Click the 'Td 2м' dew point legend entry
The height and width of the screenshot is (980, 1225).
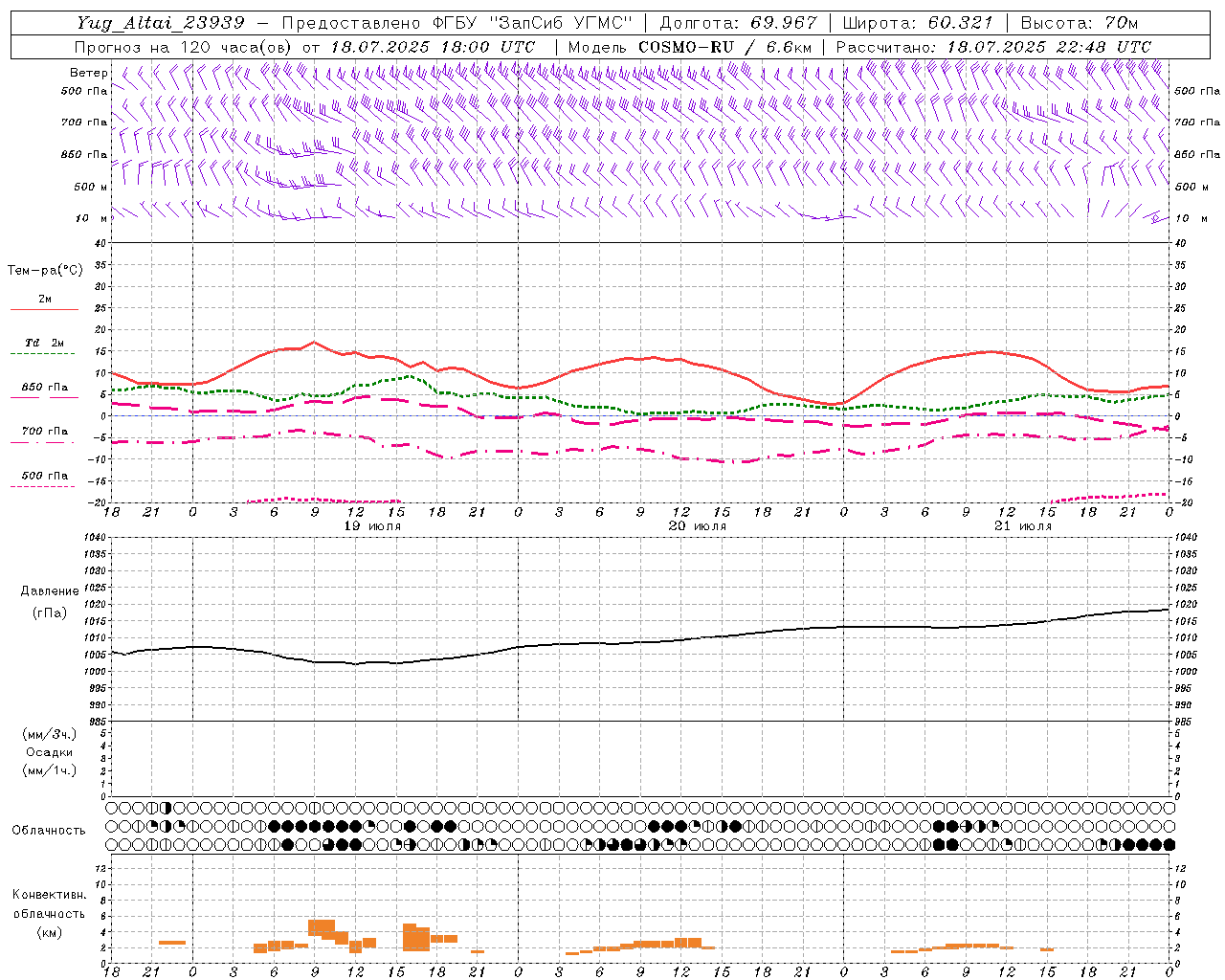[44, 343]
